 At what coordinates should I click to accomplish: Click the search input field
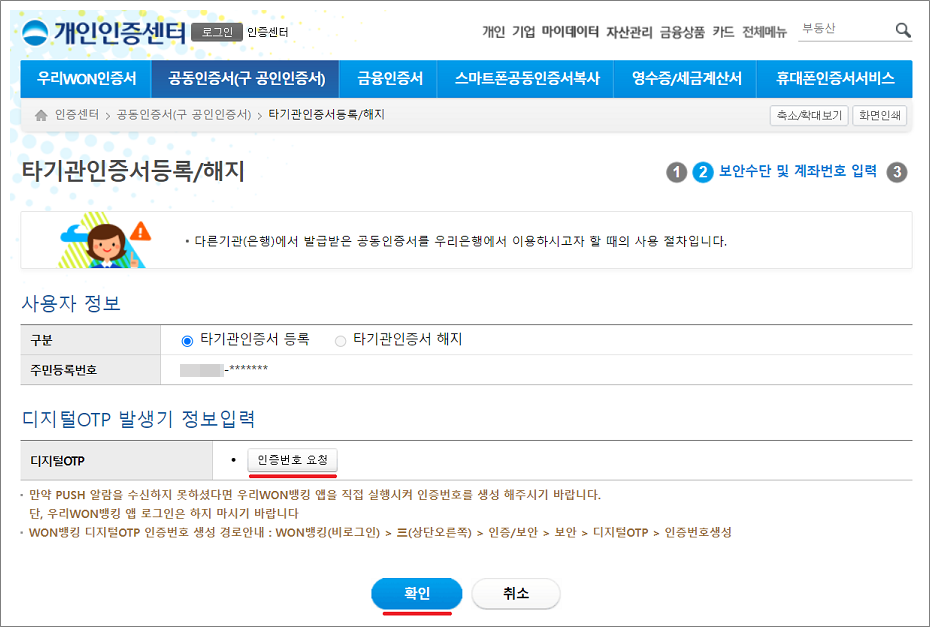[x=845, y=29]
